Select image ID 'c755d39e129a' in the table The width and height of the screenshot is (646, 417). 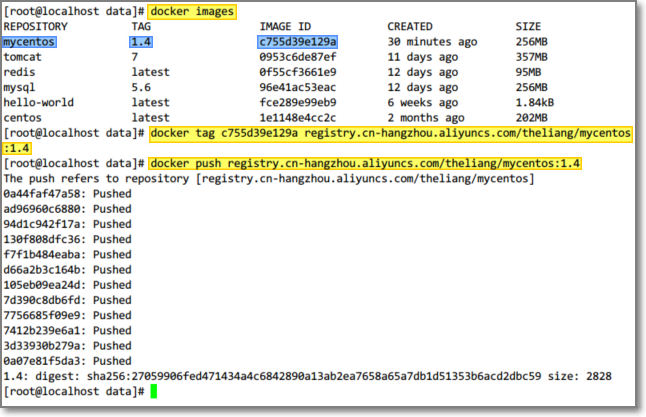click(297, 42)
